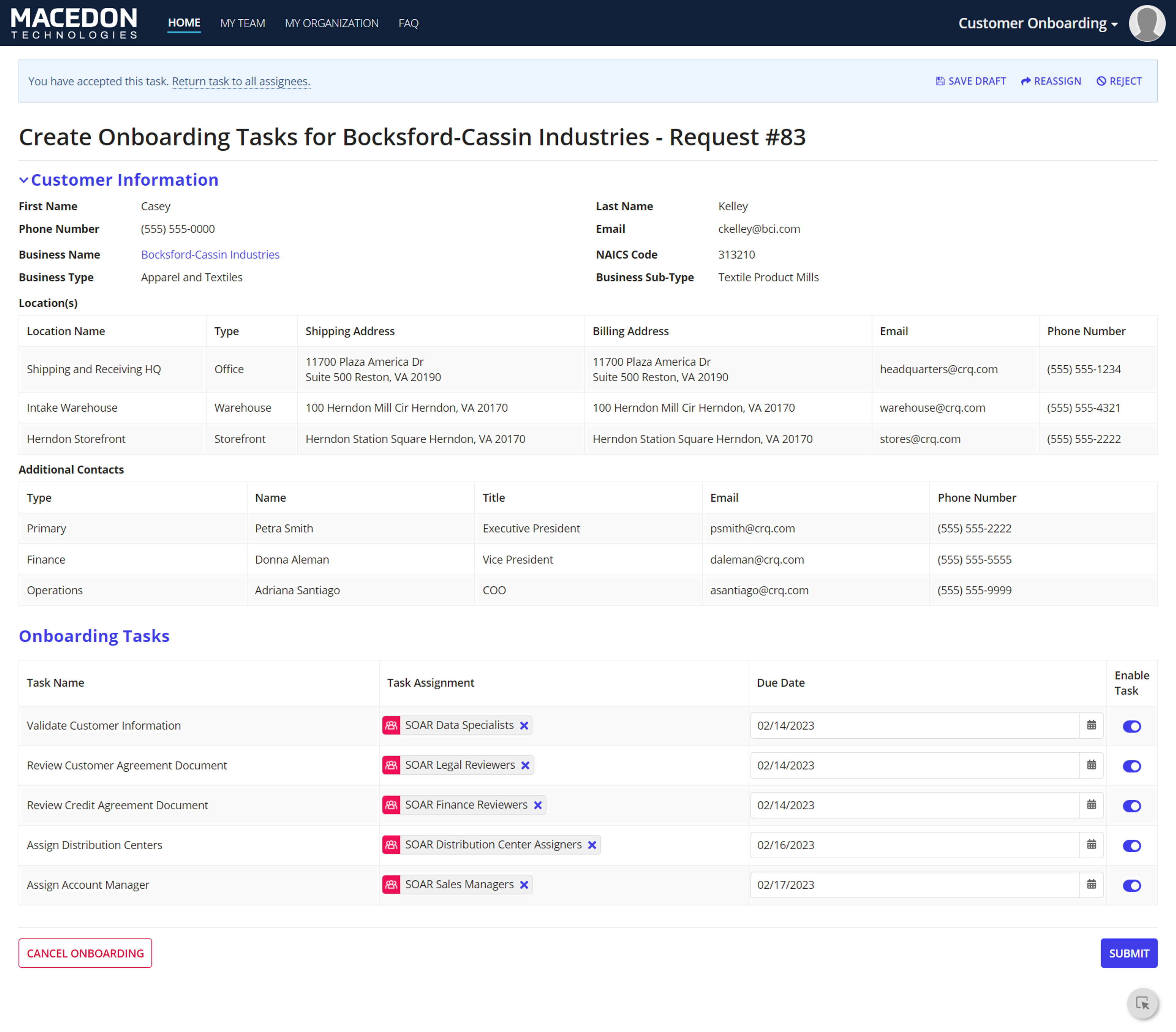Click NAICS Code value 313210

(737, 254)
